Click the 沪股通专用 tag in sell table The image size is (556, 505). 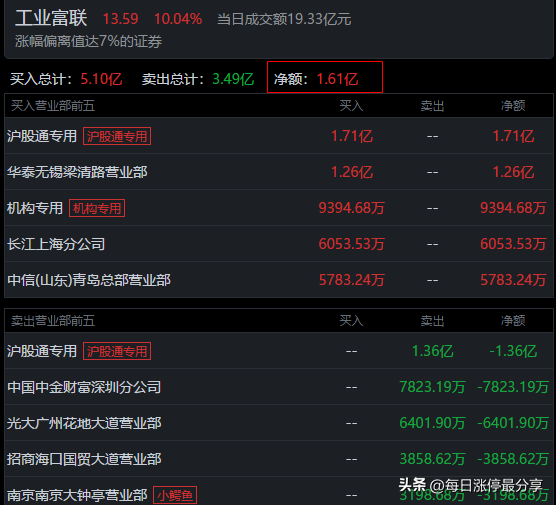point(117,351)
